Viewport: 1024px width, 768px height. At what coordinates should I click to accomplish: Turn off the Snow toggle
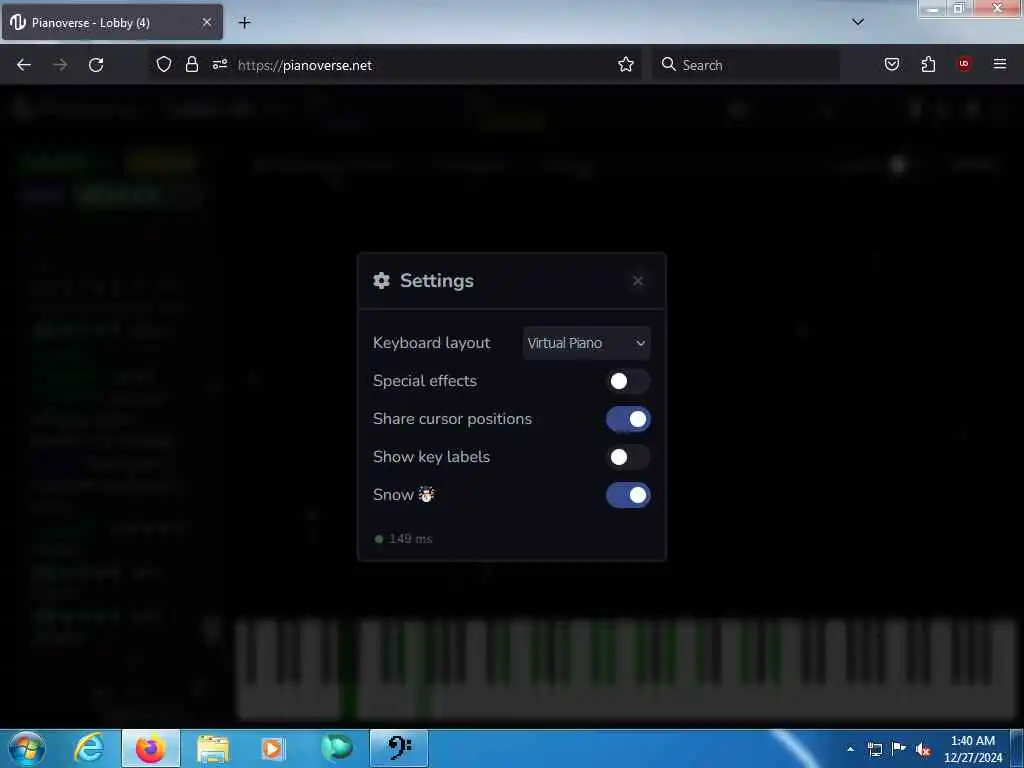click(628, 494)
